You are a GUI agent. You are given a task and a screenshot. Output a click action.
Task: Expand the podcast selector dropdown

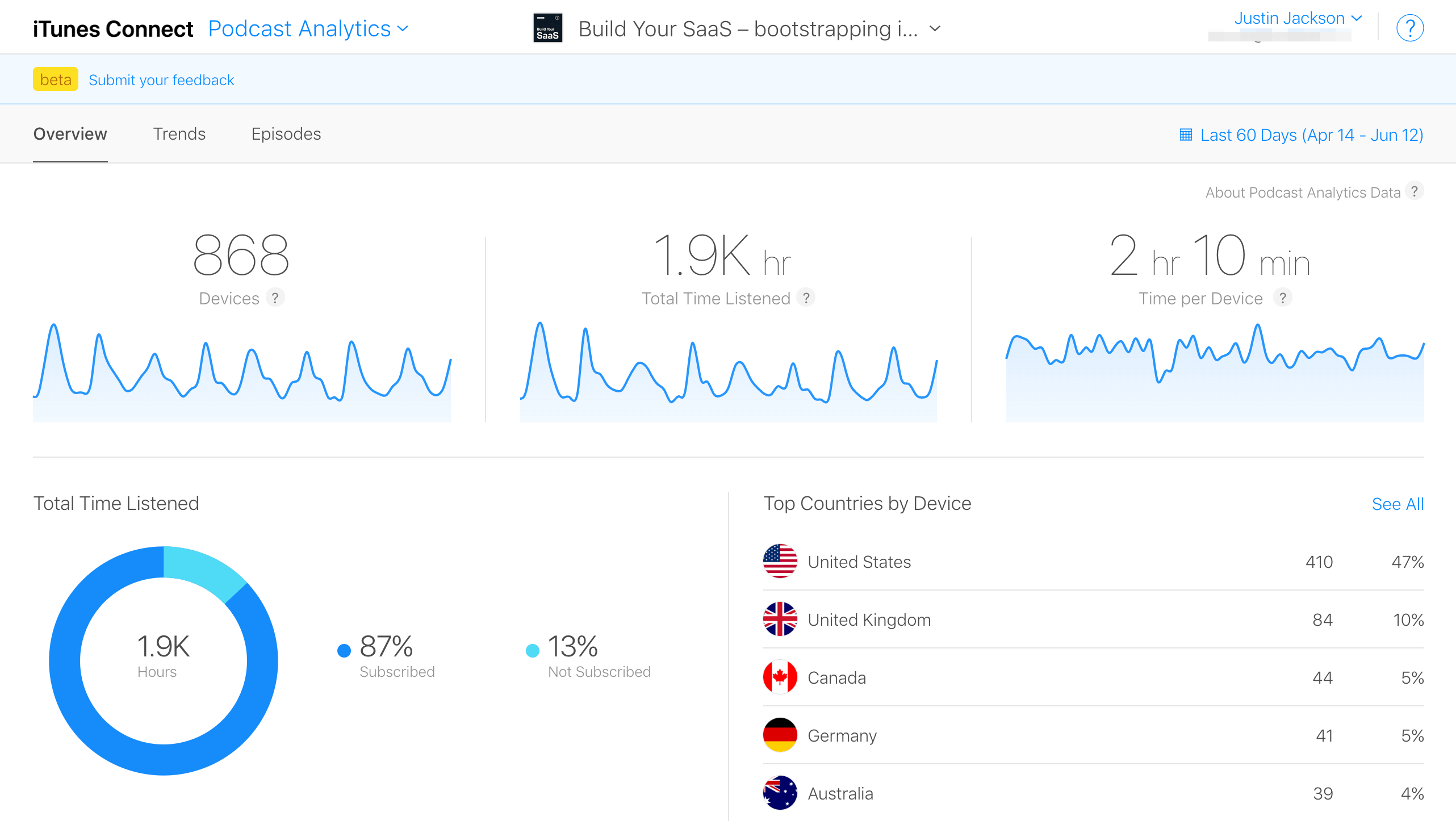tap(935, 29)
